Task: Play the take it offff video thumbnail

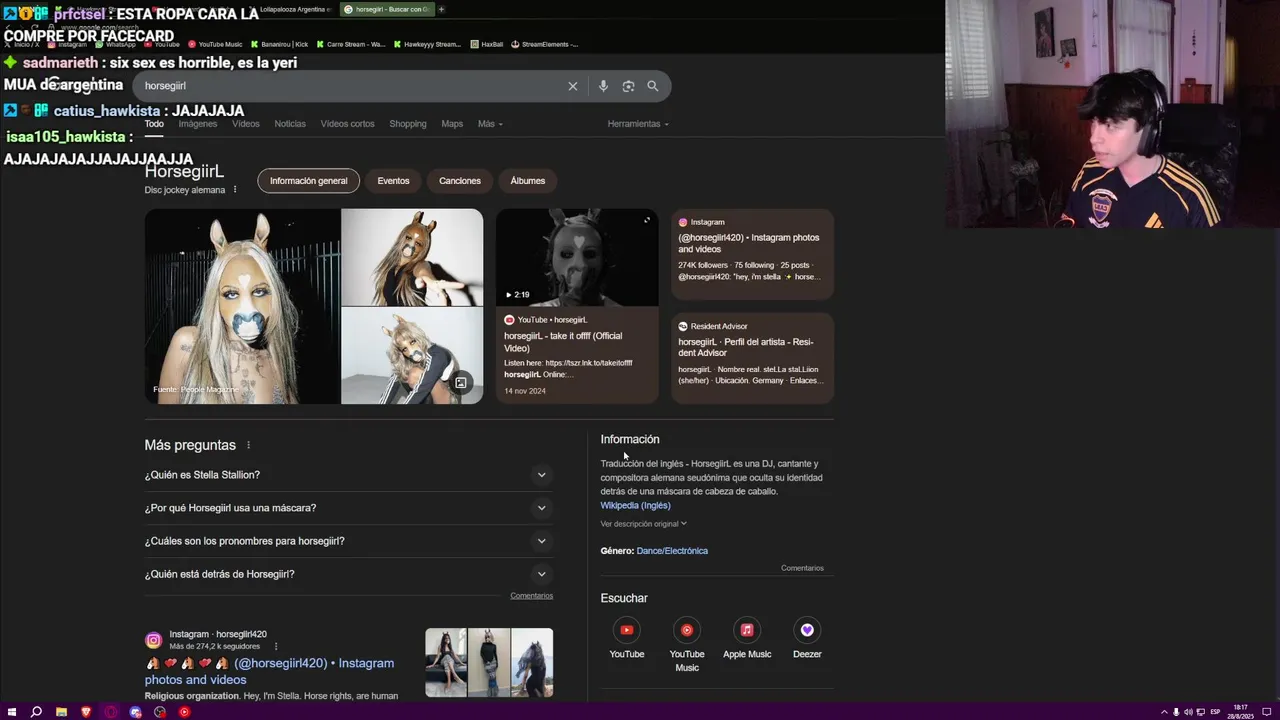Action: click(x=577, y=257)
